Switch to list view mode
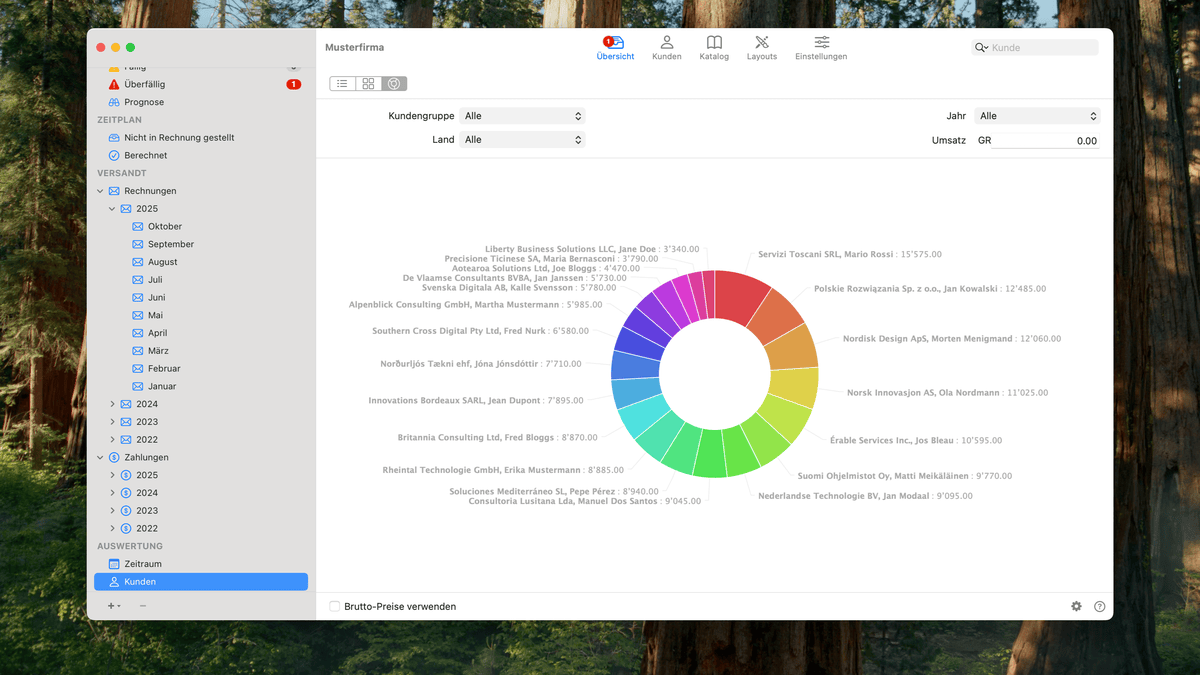The width and height of the screenshot is (1200, 675). (x=342, y=84)
